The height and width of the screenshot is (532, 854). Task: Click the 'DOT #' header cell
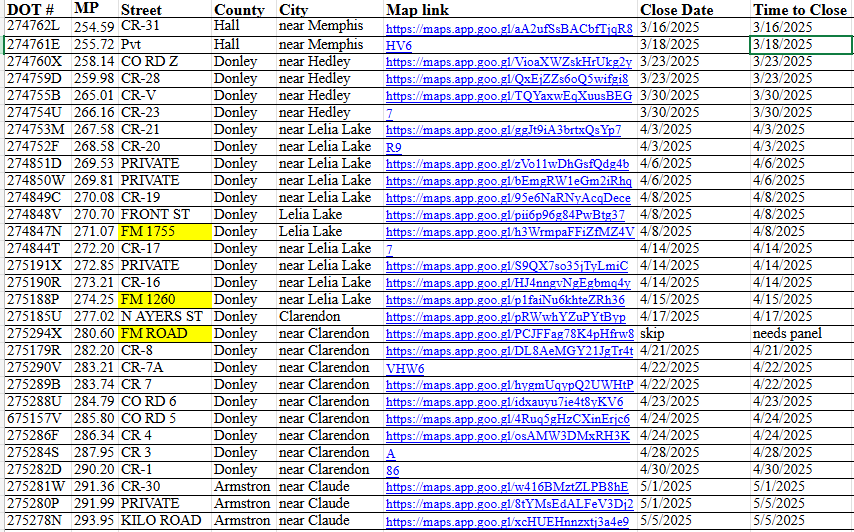pos(30,9)
